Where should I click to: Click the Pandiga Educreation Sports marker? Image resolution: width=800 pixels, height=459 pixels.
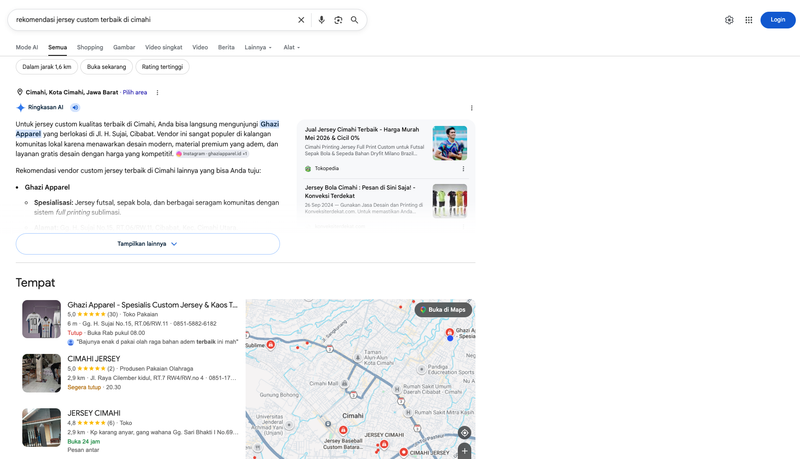(421, 369)
